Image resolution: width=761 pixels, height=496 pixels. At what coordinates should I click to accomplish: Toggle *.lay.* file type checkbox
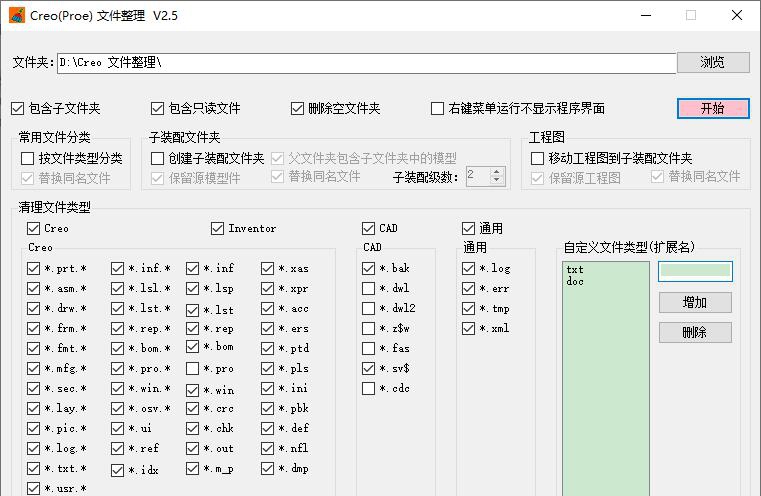click(x=33, y=408)
